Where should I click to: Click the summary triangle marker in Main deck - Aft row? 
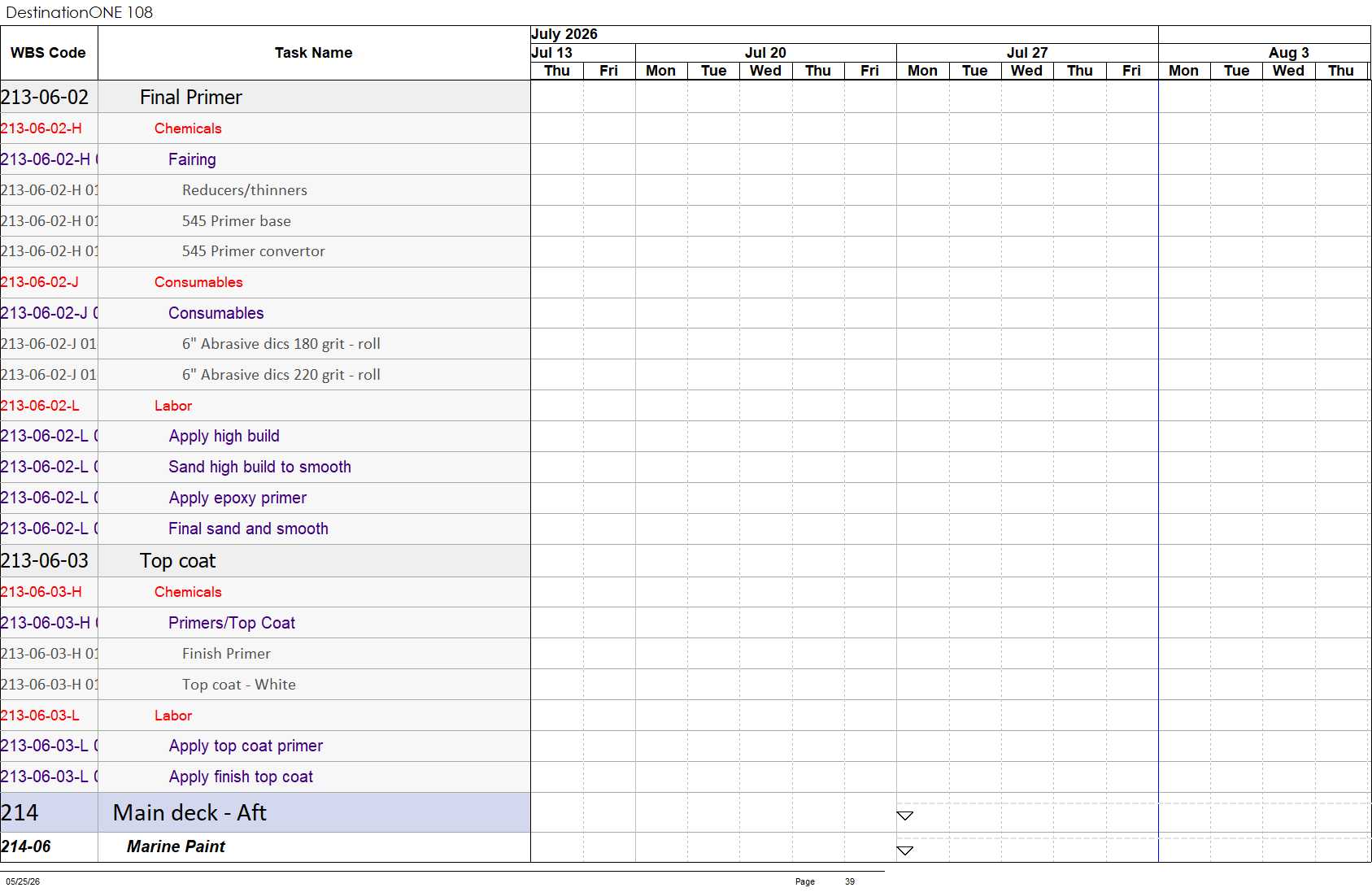(904, 816)
